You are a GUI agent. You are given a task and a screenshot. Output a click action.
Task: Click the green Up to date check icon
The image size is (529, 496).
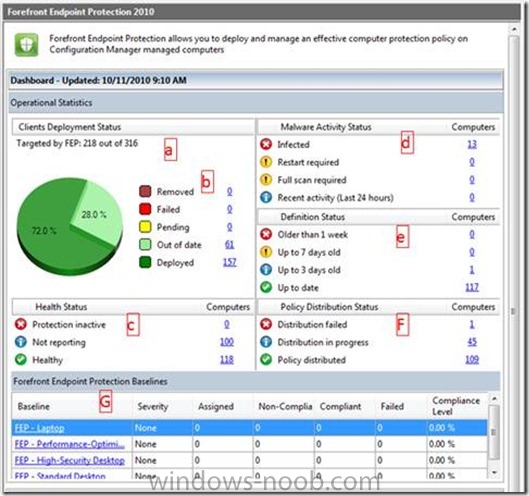click(266, 287)
